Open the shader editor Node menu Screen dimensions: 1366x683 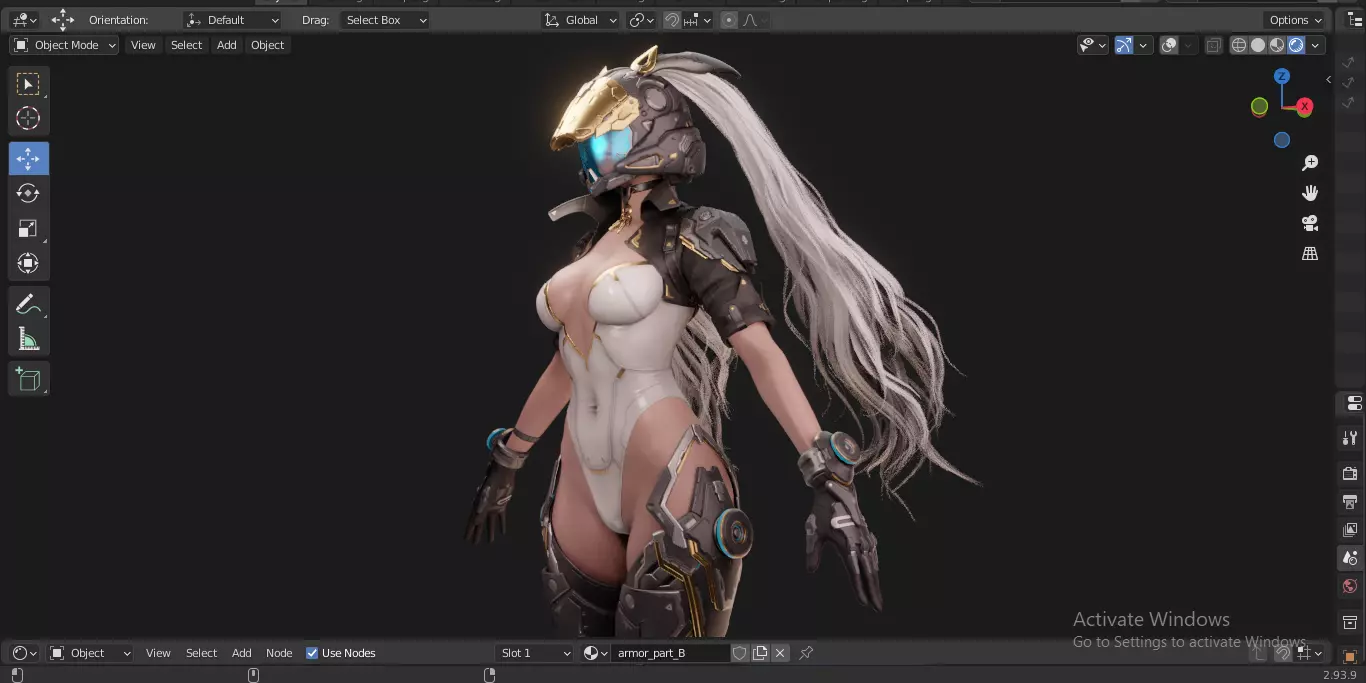pyautogui.click(x=279, y=653)
